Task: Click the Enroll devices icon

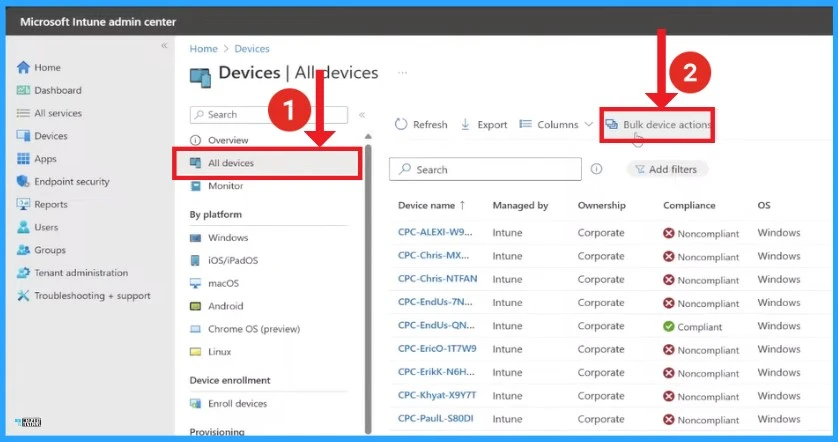Action: click(196, 404)
